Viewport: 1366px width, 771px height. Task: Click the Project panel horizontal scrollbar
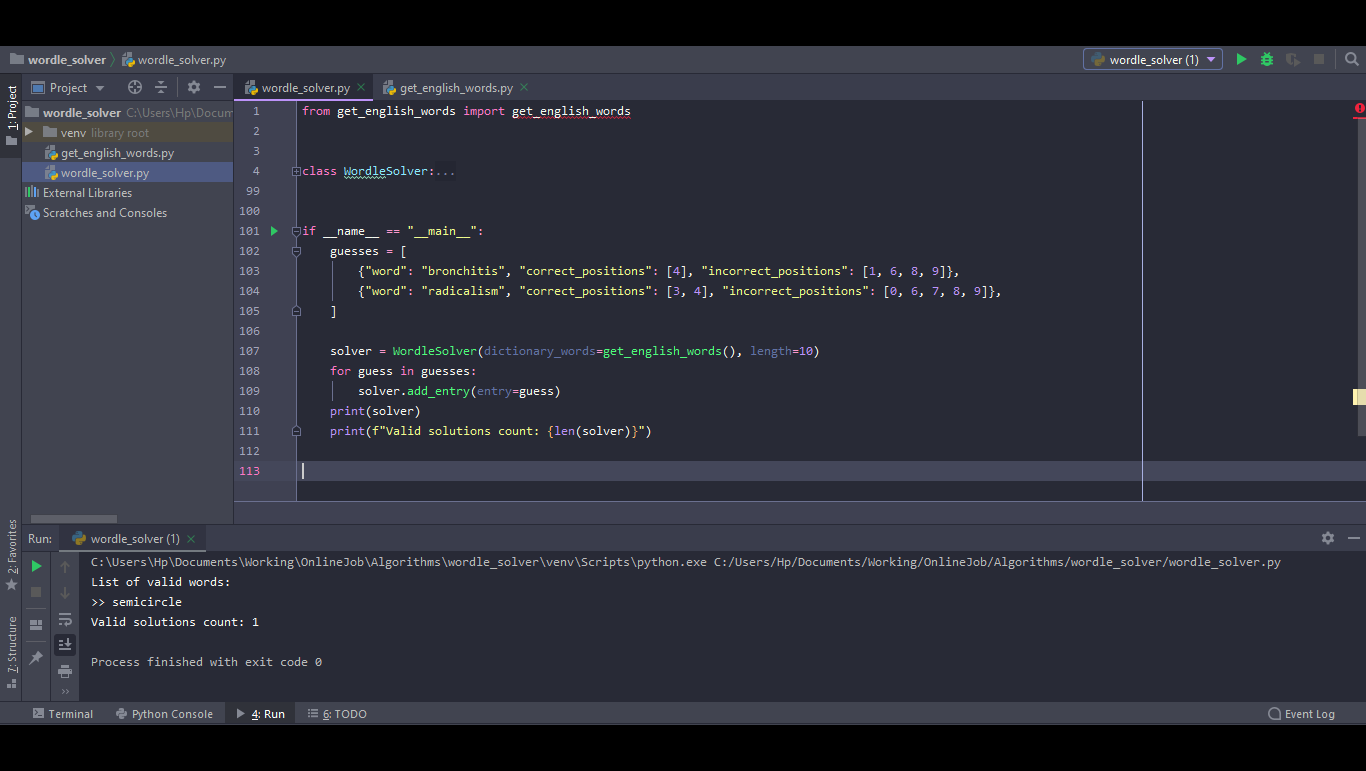coord(74,519)
